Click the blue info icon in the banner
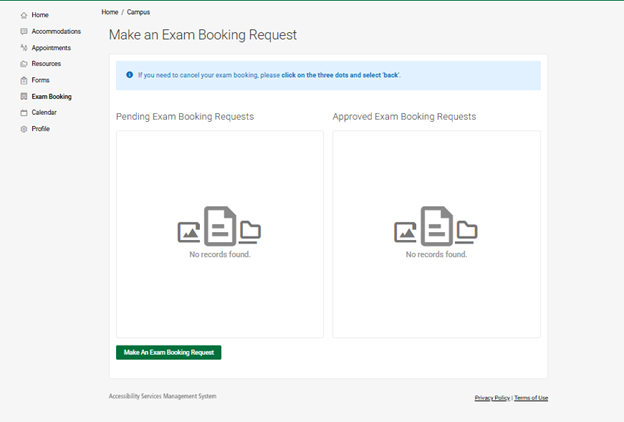The image size is (624, 422). [x=129, y=74]
